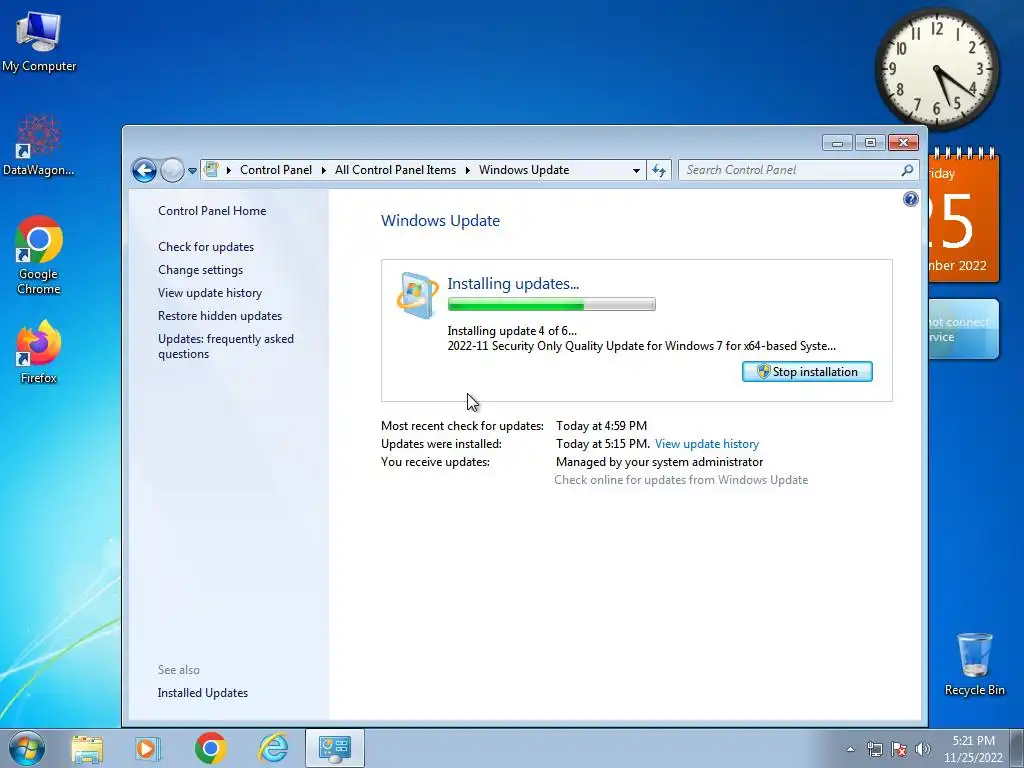Expand the chevron after All Control Panel Items
Screen dimensions: 1024x768
tap(468, 170)
